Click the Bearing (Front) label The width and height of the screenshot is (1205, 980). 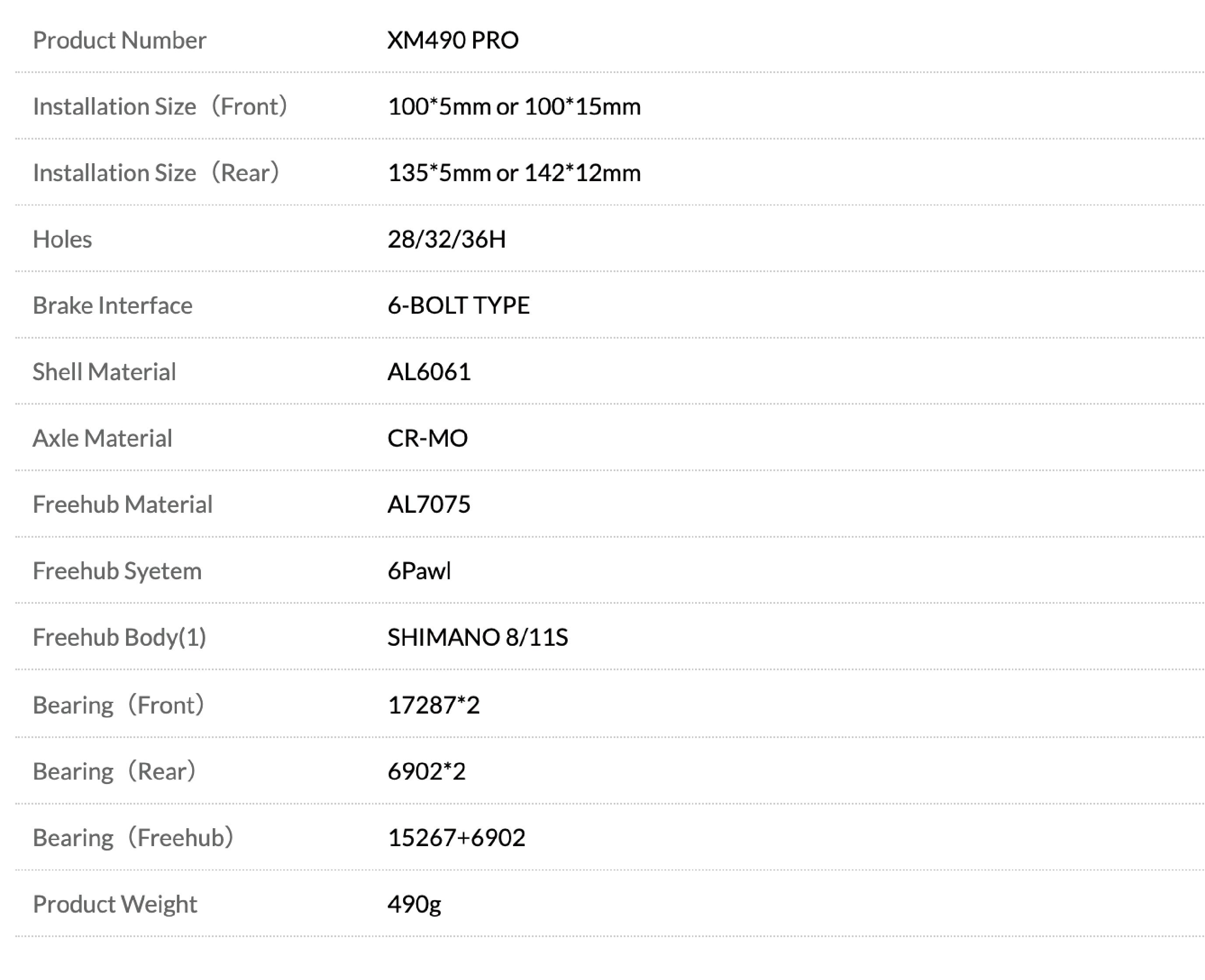click(x=119, y=705)
